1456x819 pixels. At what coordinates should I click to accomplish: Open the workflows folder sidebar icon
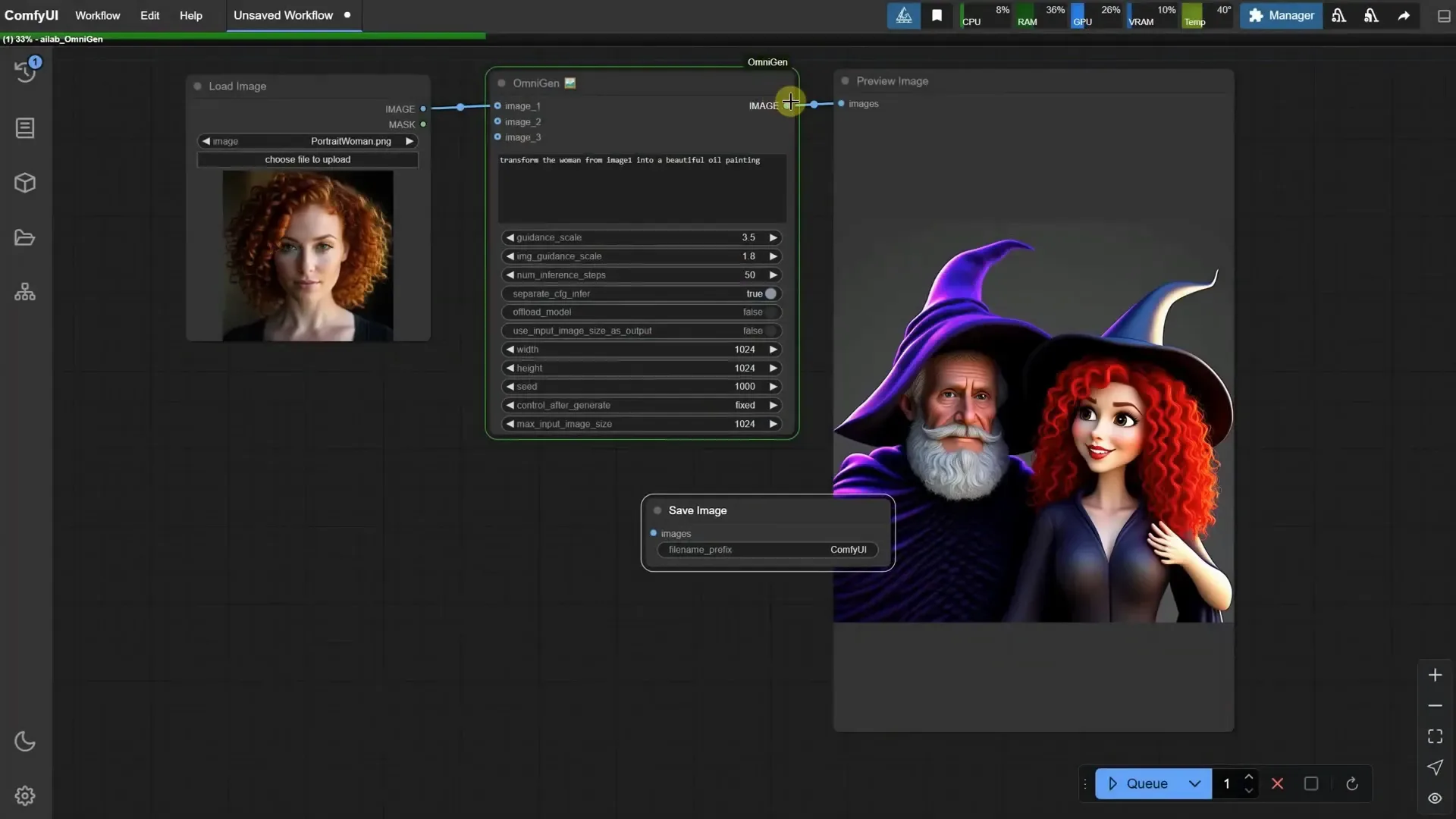point(25,238)
